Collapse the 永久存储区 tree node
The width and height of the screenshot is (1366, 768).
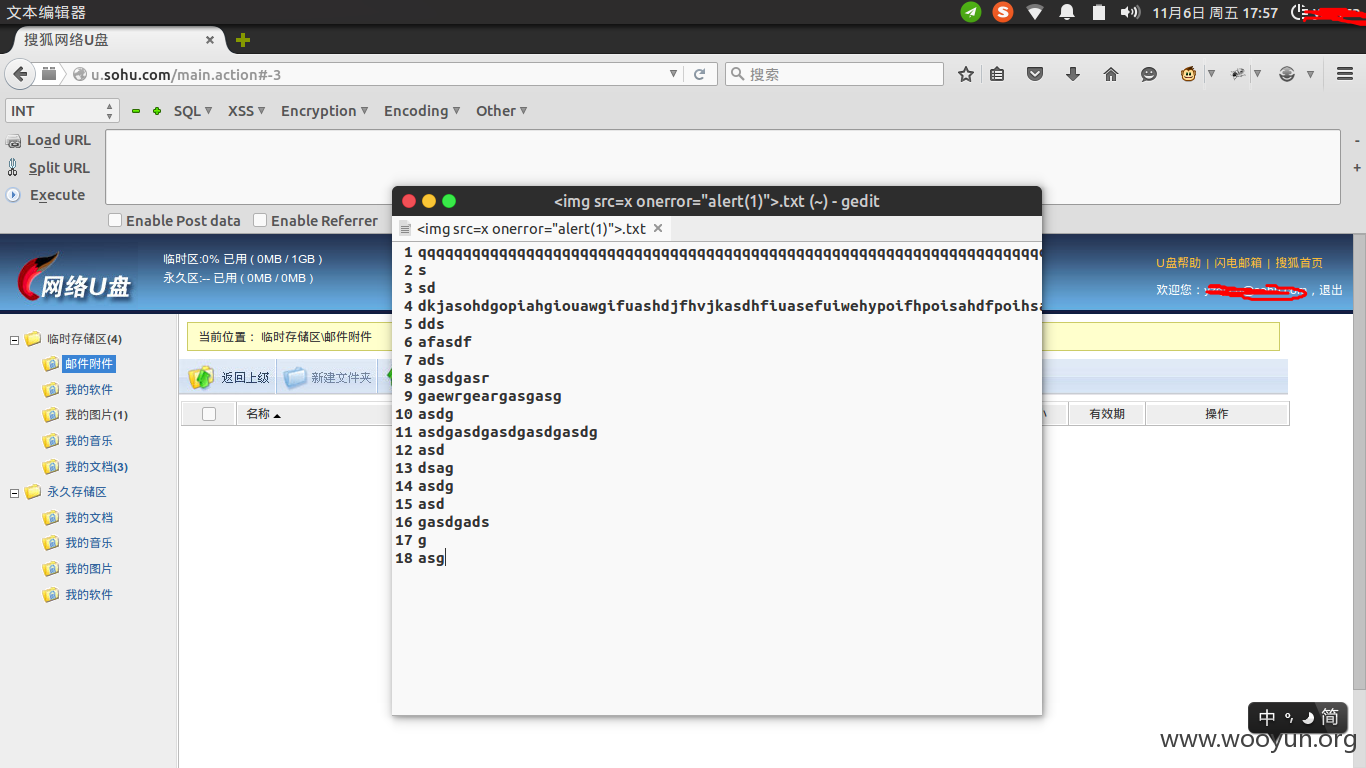14,493
